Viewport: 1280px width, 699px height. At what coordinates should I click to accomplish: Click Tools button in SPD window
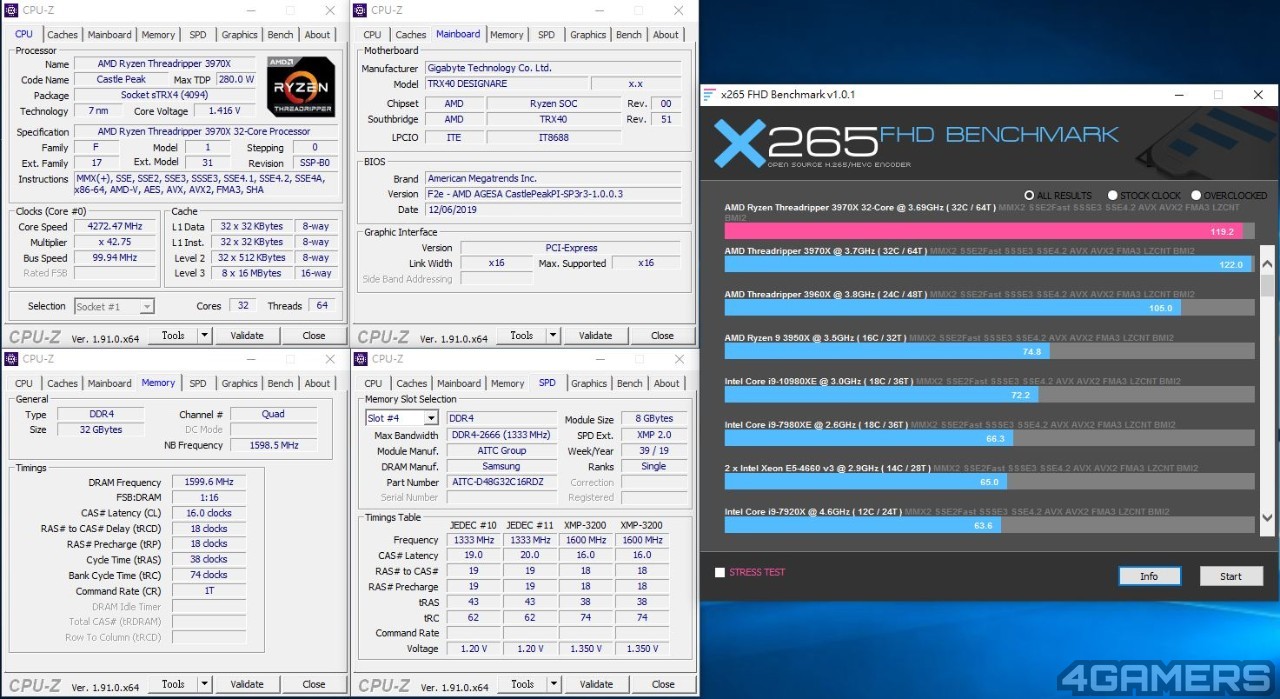[522, 685]
